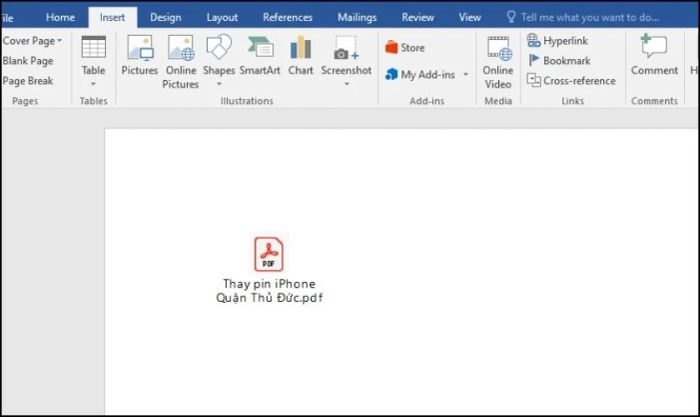The width and height of the screenshot is (700, 417).
Task: Expand the Screenshot dropdown arrow
Action: coord(346,83)
